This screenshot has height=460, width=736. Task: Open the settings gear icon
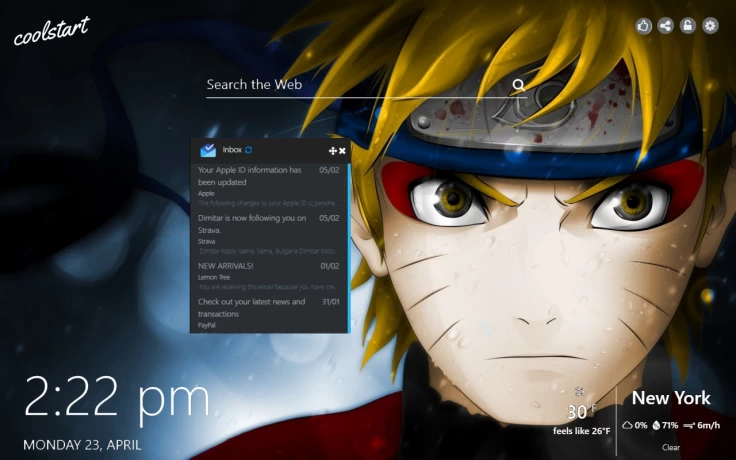coord(710,25)
